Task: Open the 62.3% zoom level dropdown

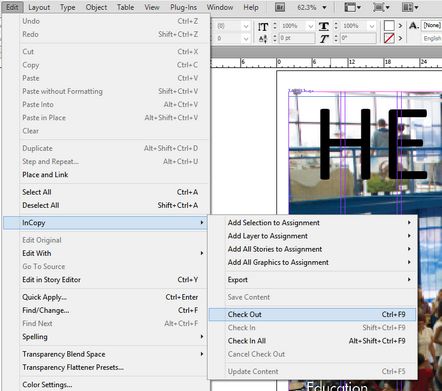Action: click(312, 7)
